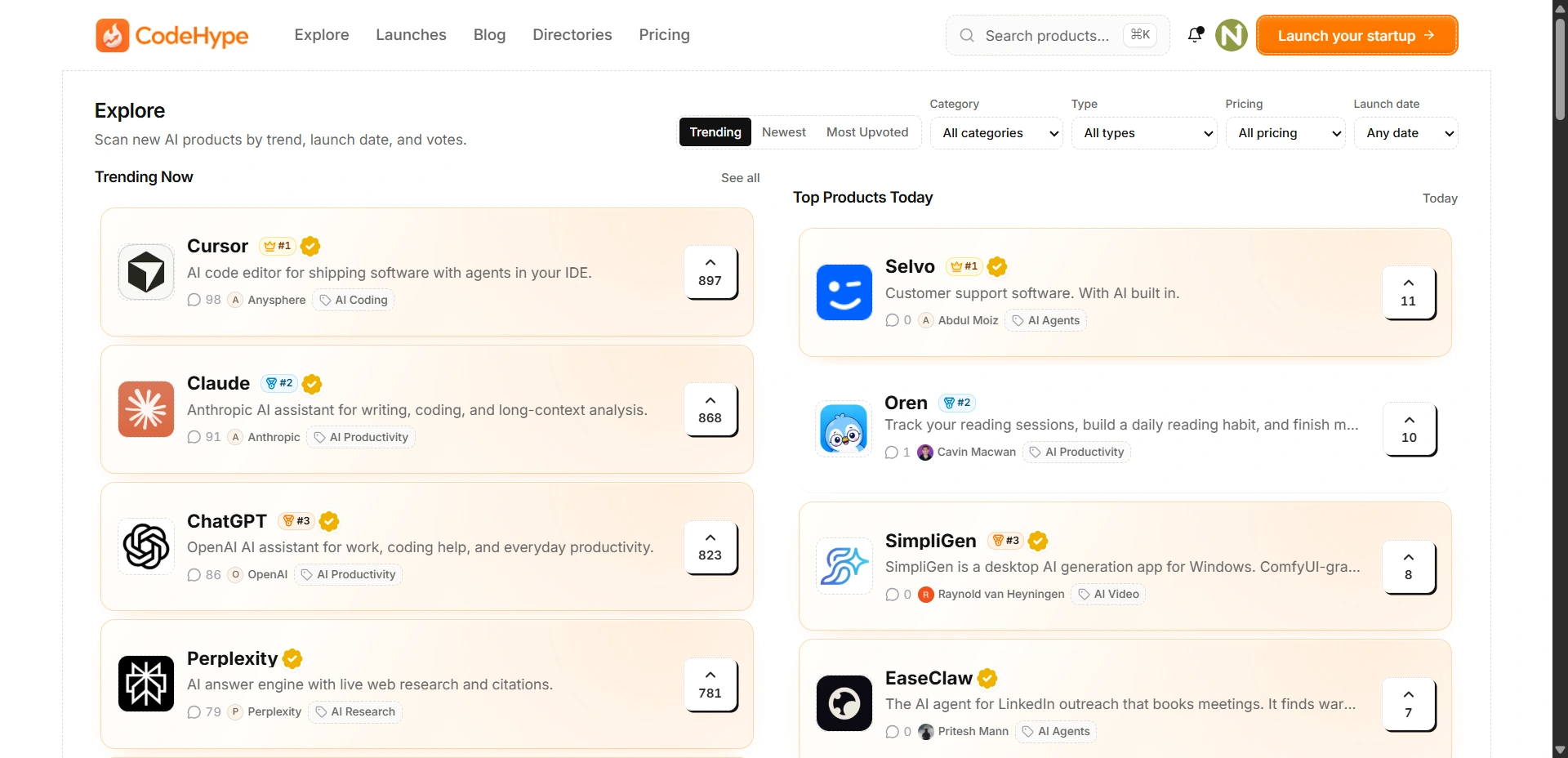Open the AI Research tag
Viewport: 1568px width, 758px height.
point(355,711)
